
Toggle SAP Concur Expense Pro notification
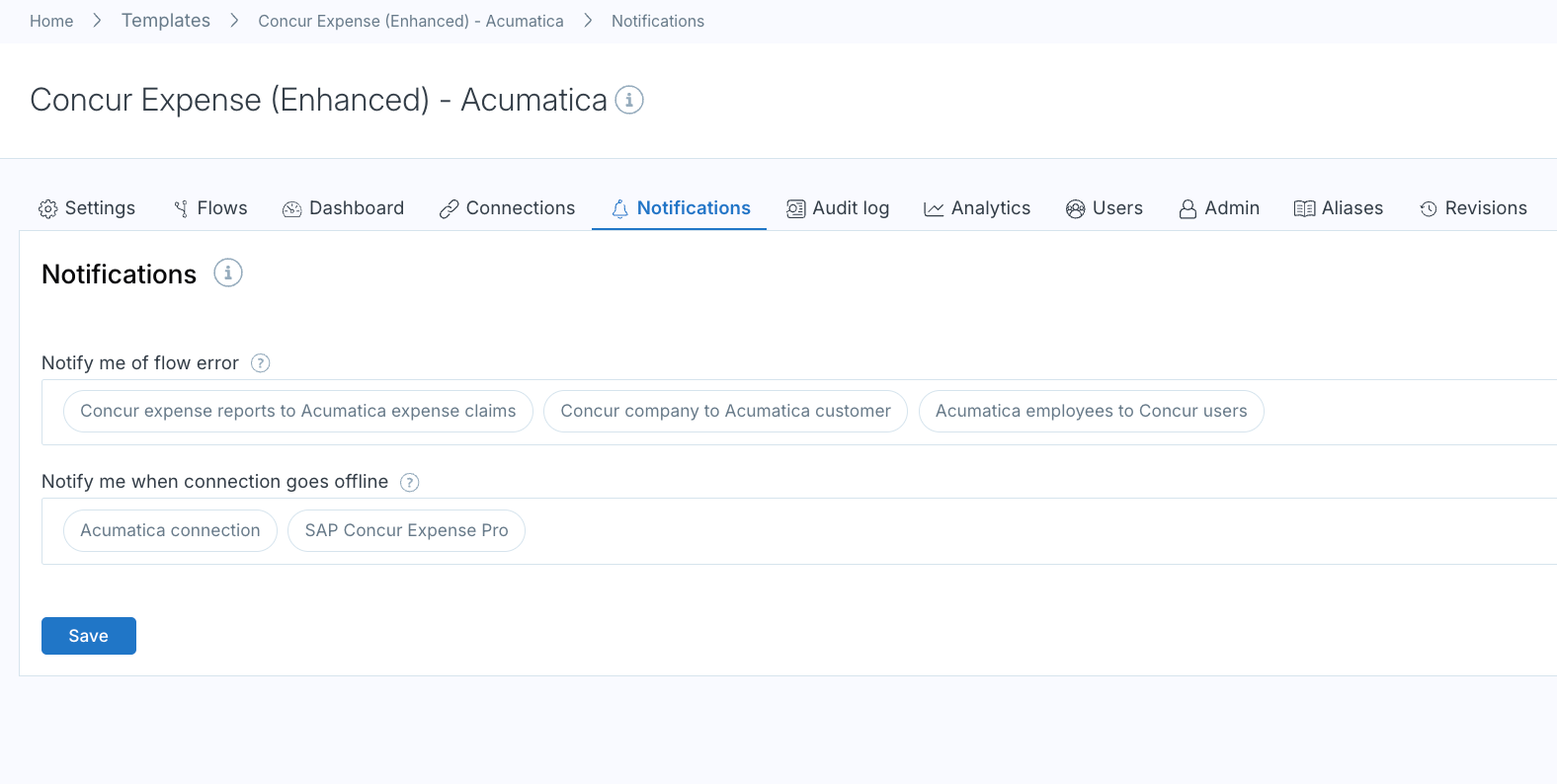pos(406,531)
